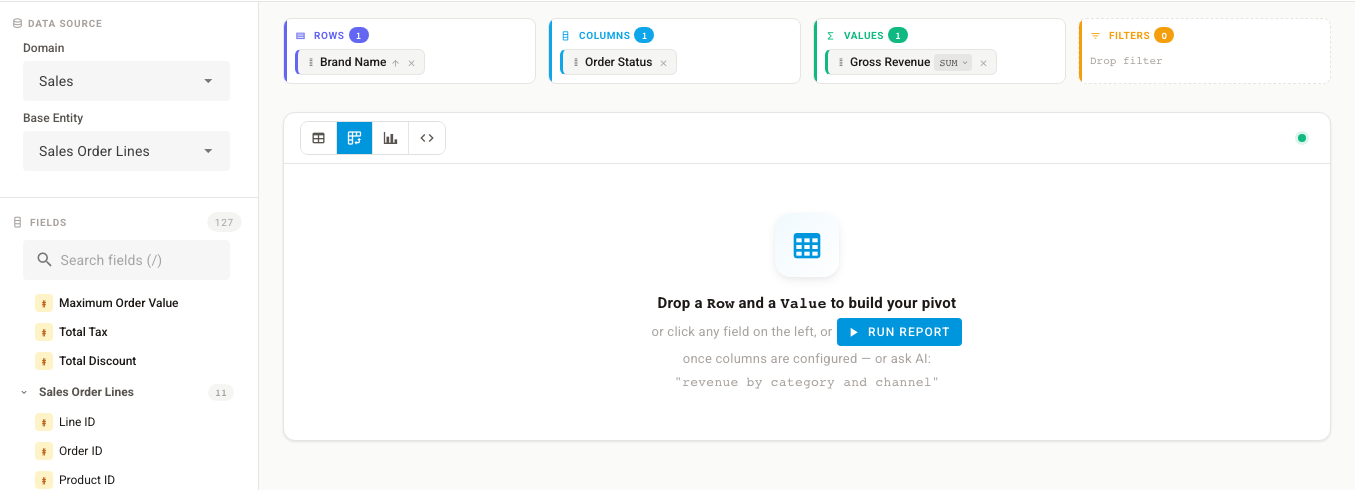Click the fields count badge 127
Image resolution: width=1355 pixels, height=490 pixels.
point(224,222)
